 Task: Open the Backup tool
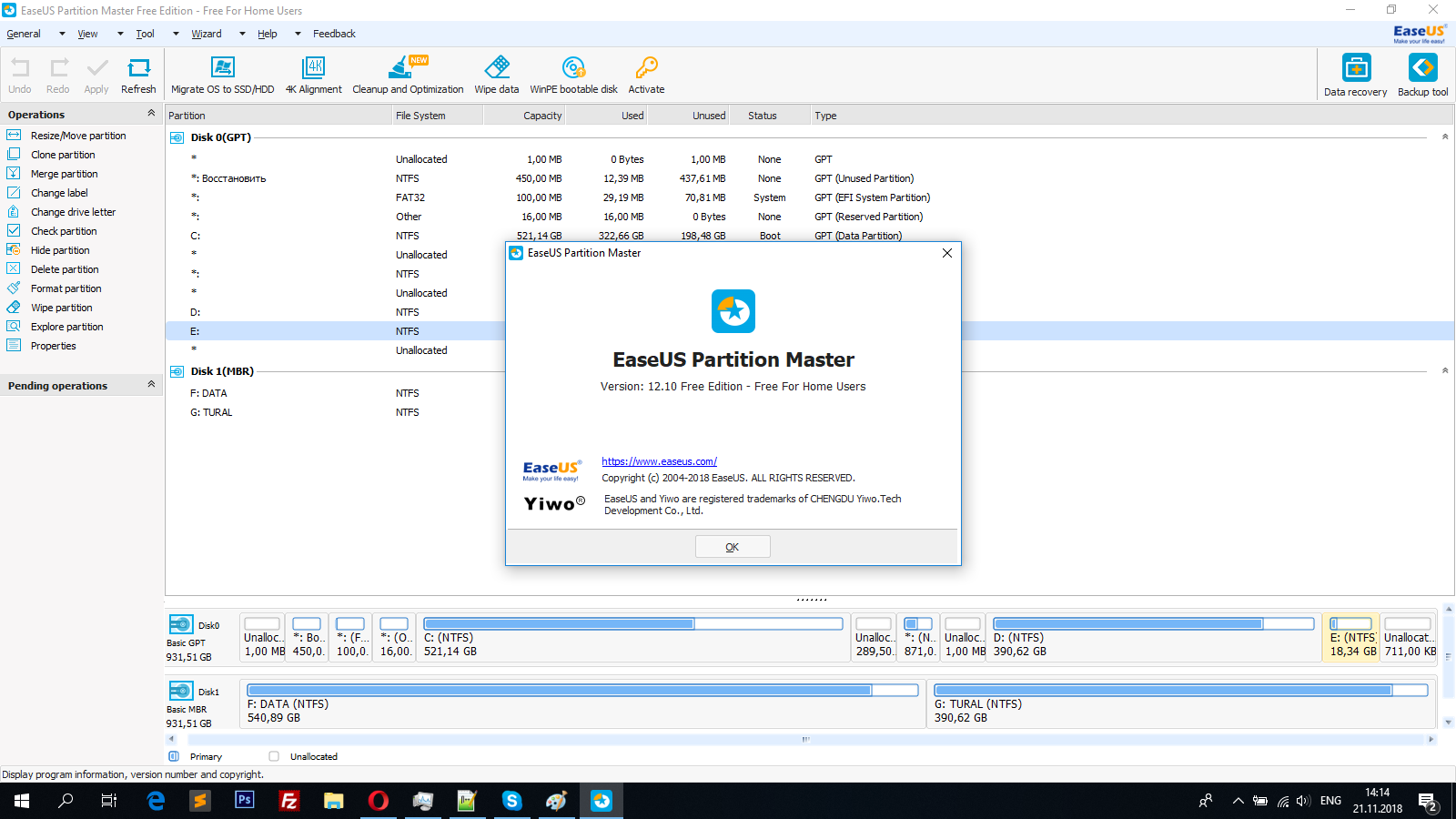click(x=1423, y=75)
